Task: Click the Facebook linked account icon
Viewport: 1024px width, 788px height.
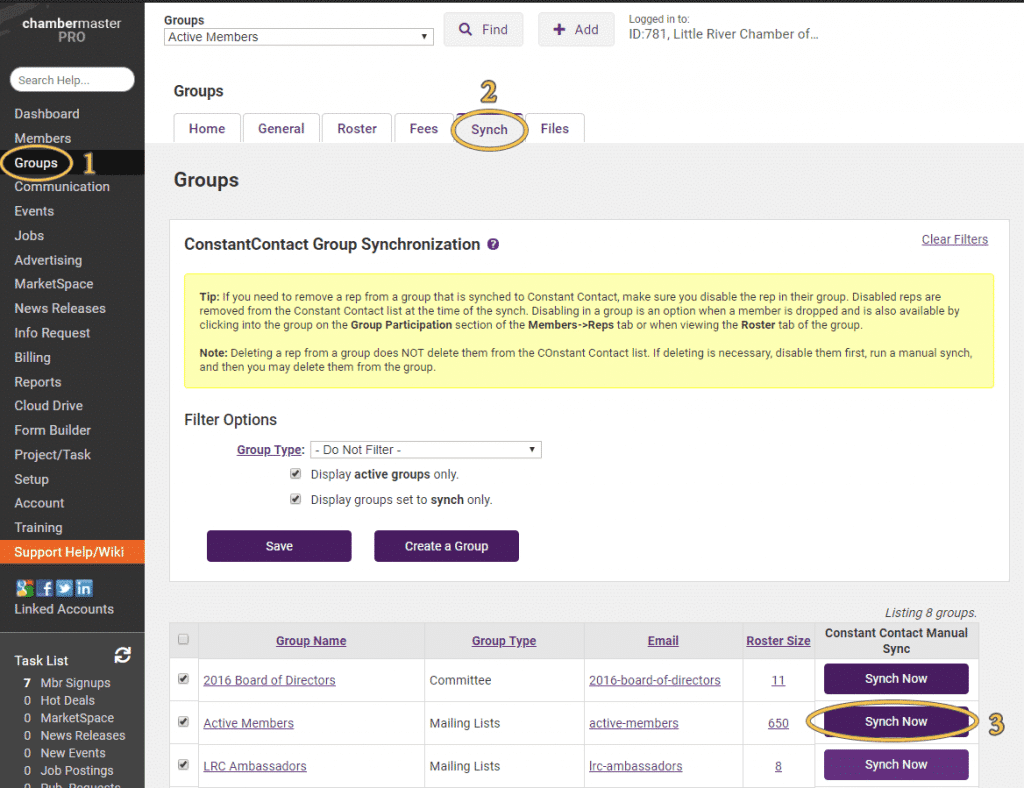Action: click(44, 588)
